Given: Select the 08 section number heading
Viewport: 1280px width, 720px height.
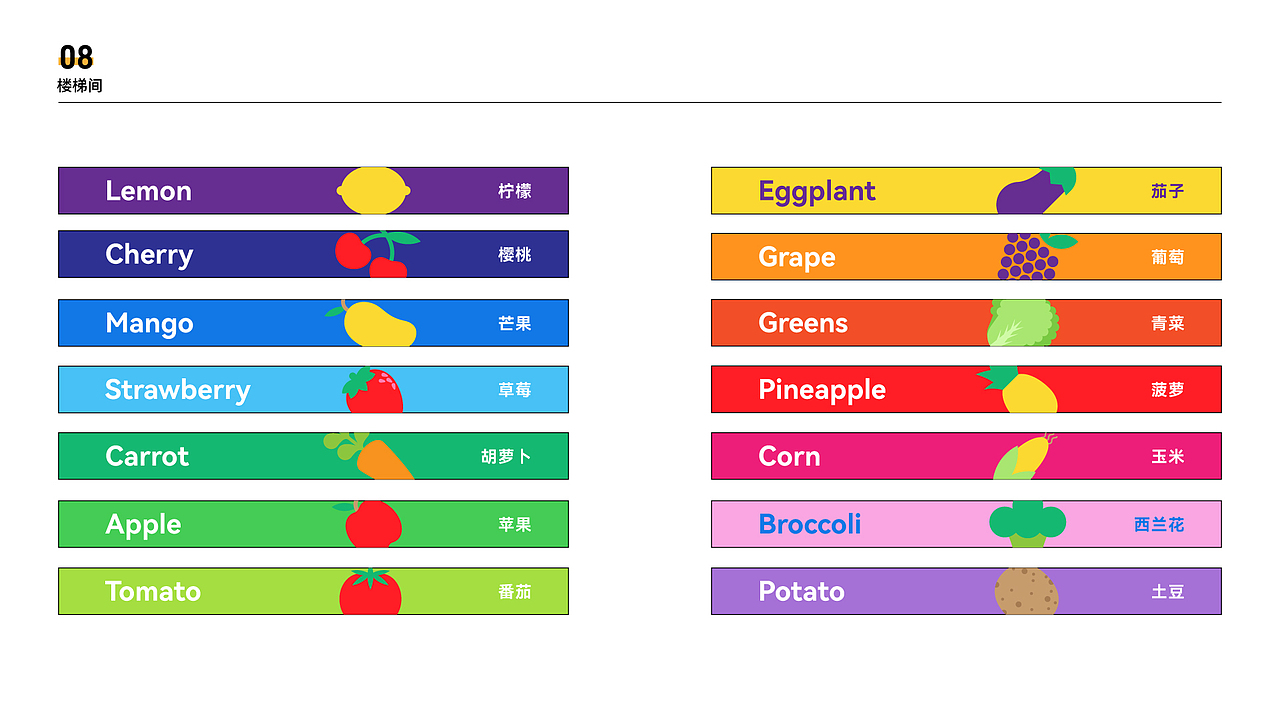Looking at the screenshot, I should click(x=76, y=57).
